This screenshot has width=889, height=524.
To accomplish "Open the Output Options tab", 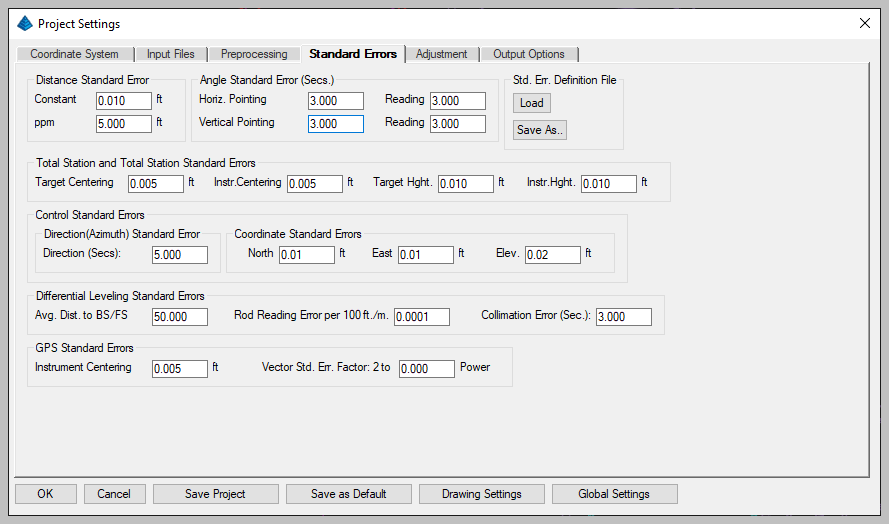I will click(x=529, y=54).
